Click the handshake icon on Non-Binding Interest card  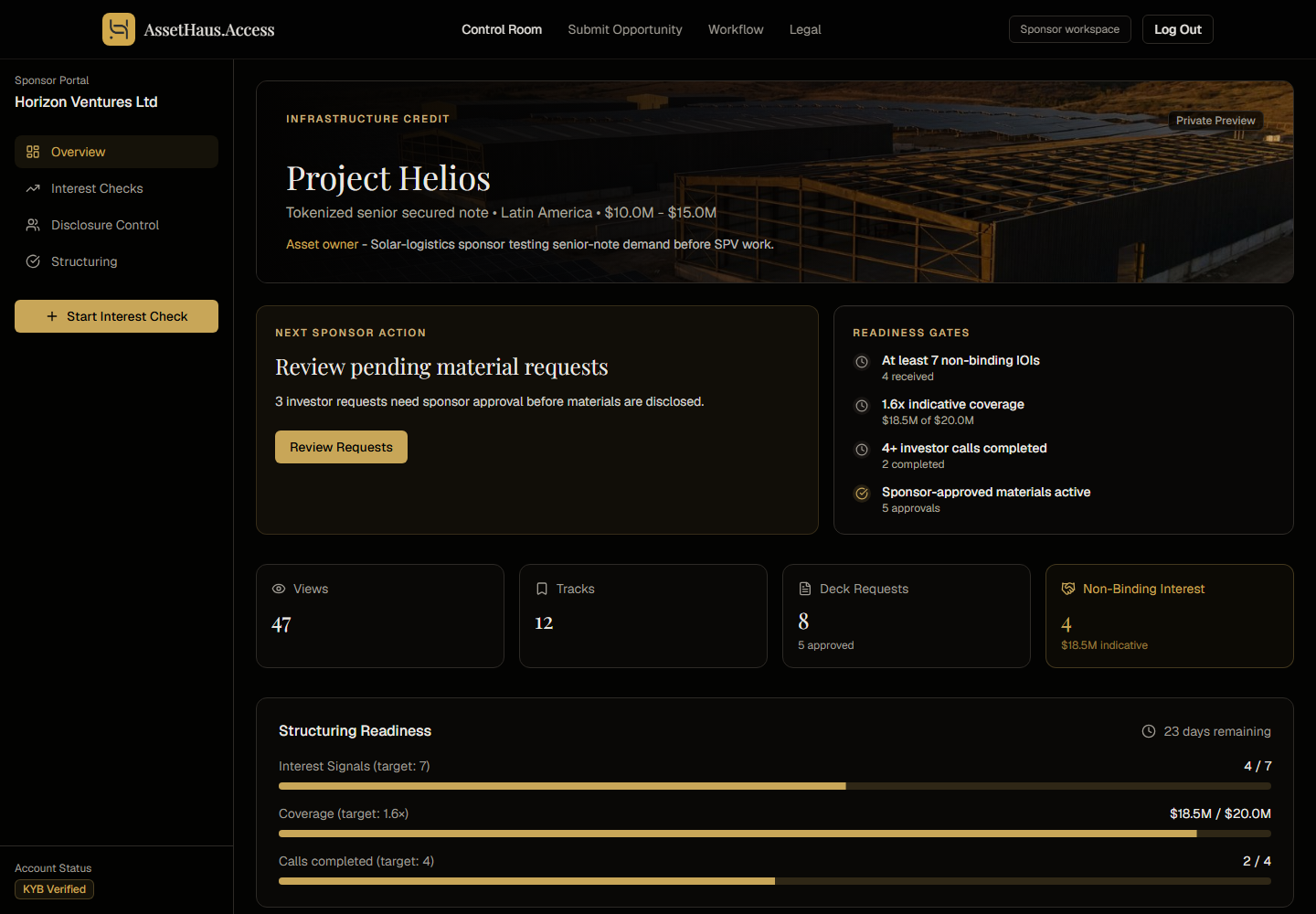[1068, 589]
